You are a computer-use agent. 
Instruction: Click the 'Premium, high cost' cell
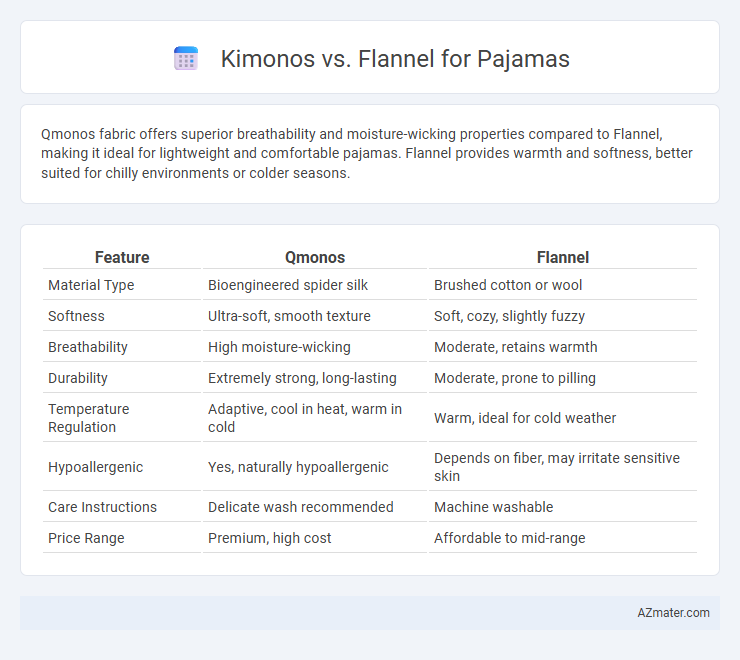click(x=269, y=538)
